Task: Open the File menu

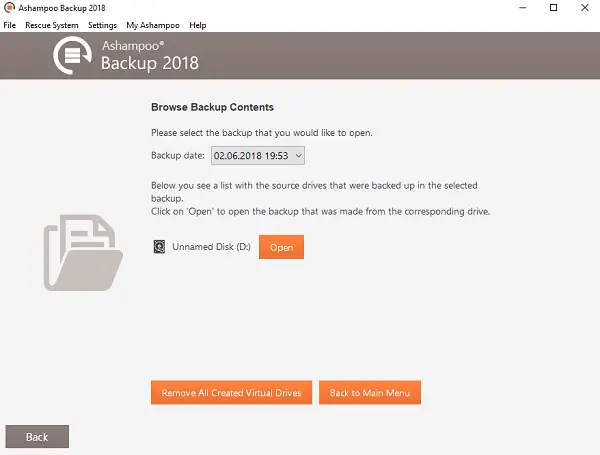Action: (10, 25)
